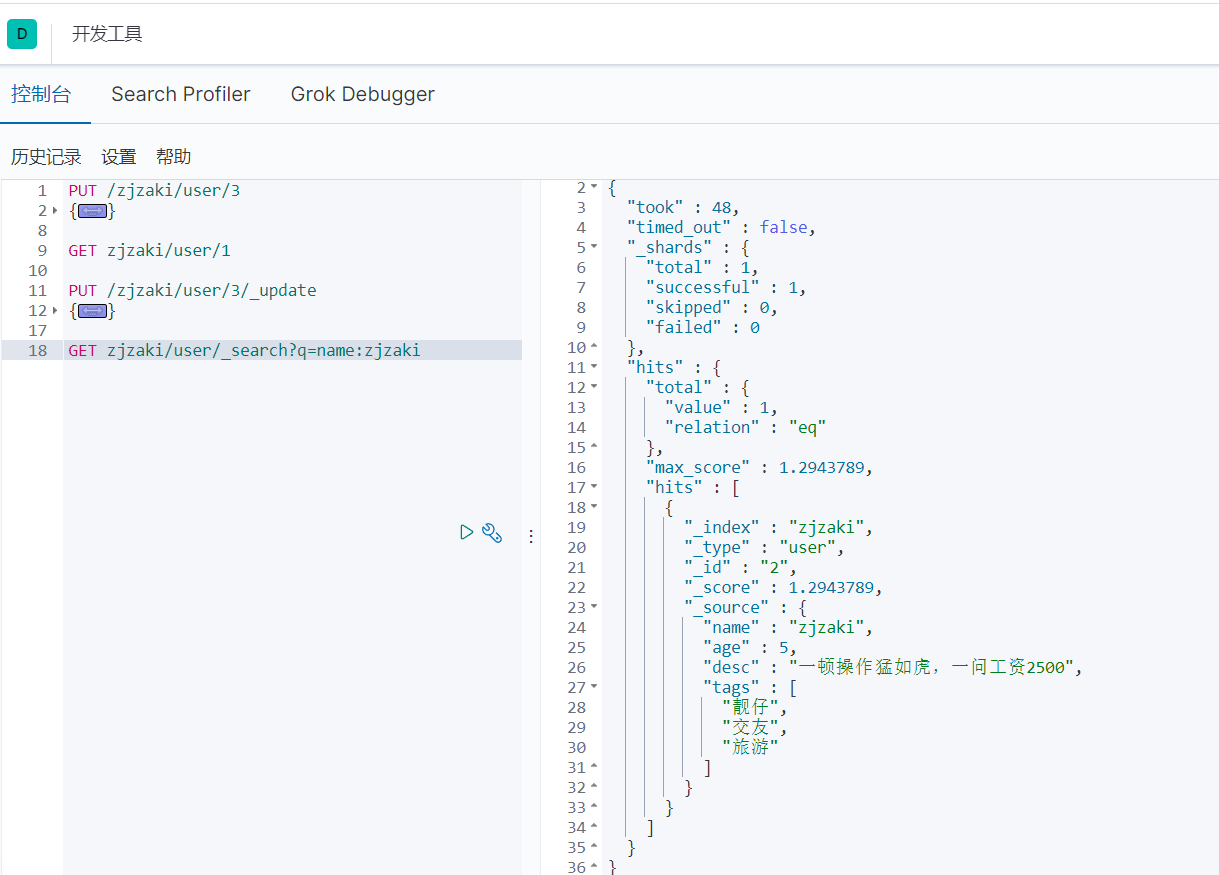Viewport: 1219px width, 875px height.
Task: Run the selected request with play icon
Action: [466, 532]
